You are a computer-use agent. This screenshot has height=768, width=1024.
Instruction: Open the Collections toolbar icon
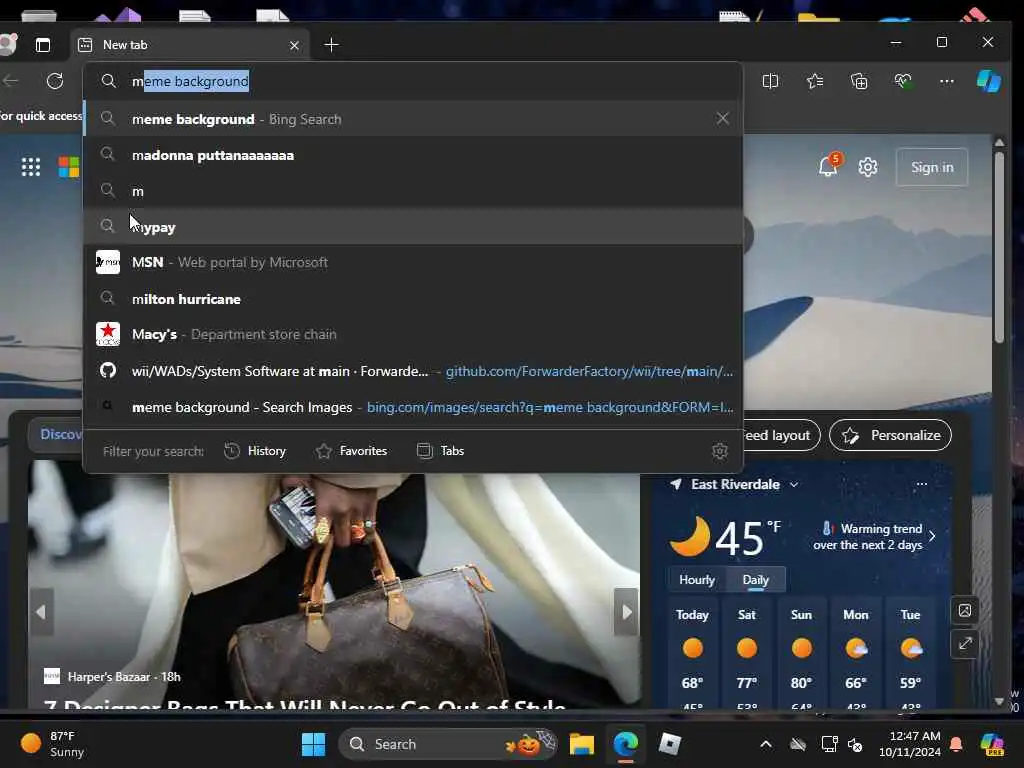[x=859, y=81]
